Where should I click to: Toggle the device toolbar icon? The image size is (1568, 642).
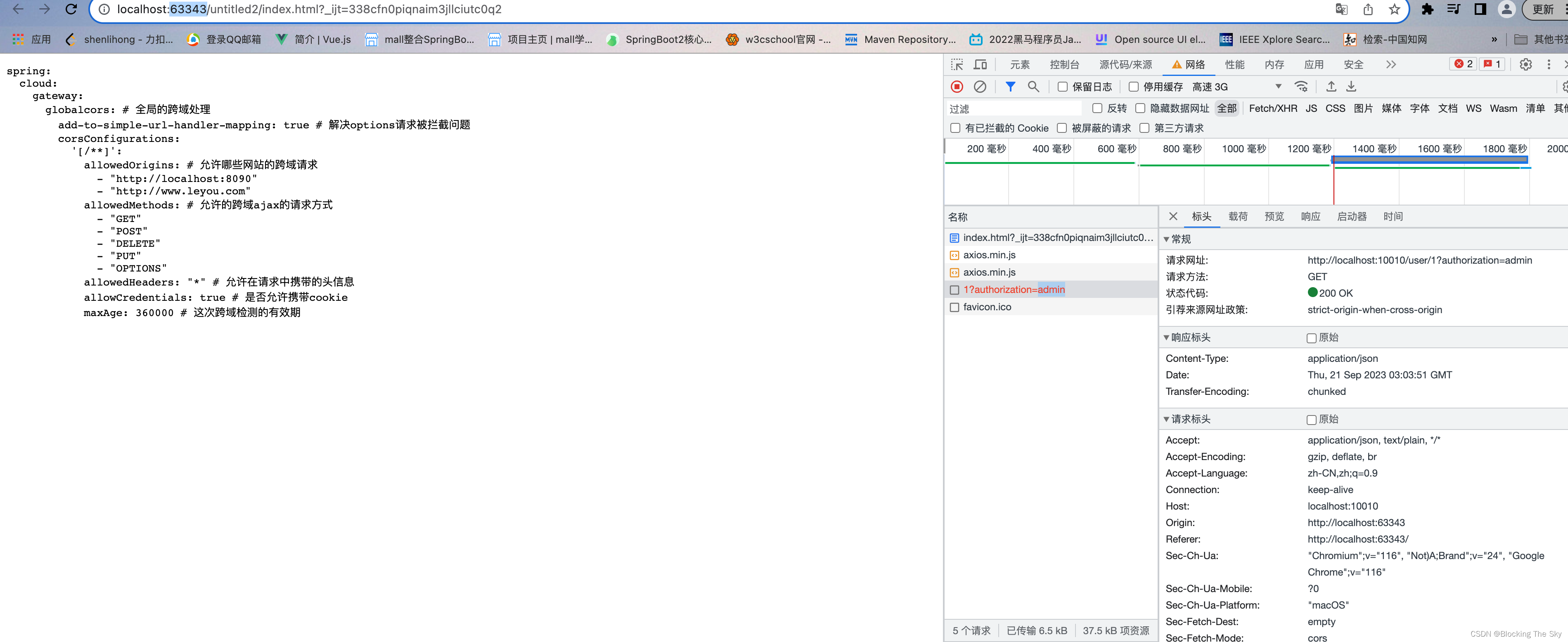click(981, 64)
